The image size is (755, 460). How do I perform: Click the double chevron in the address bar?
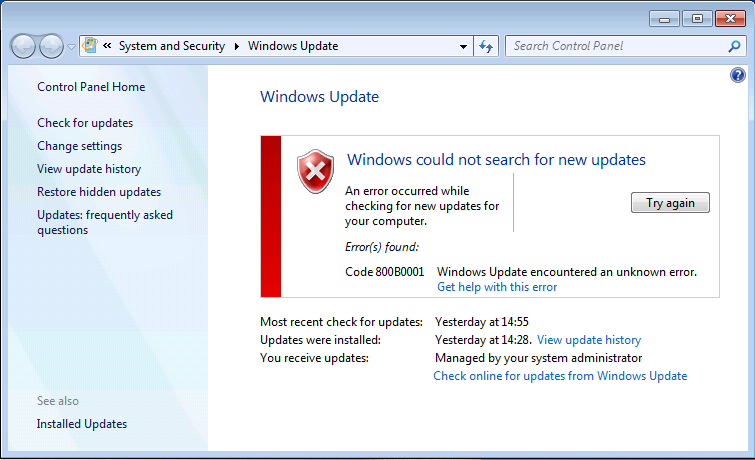107,46
